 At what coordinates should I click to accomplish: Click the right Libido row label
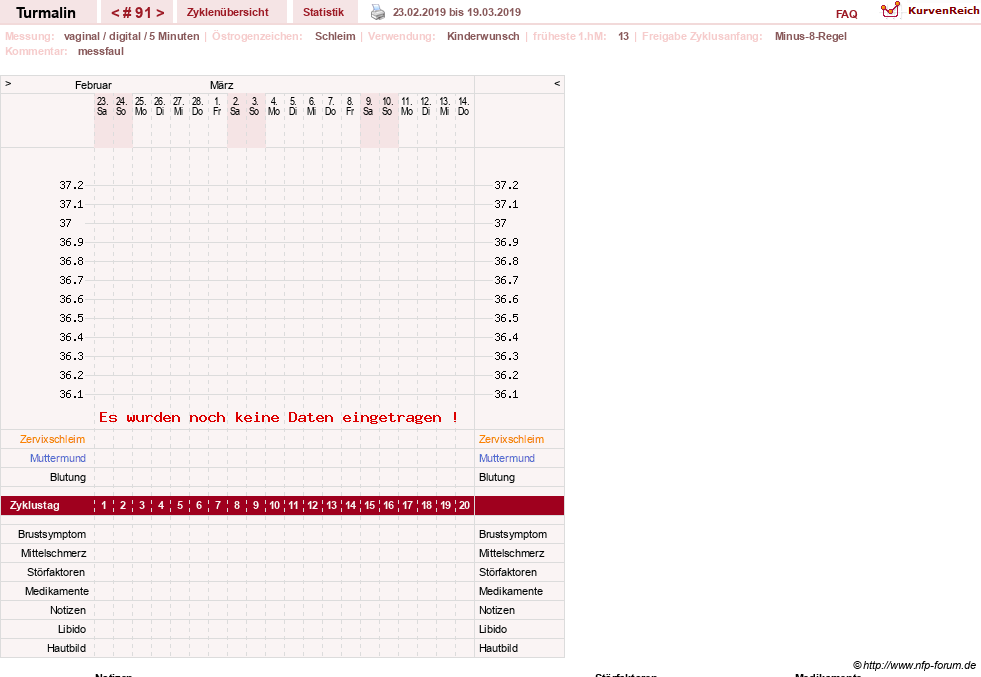[x=492, y=629]
